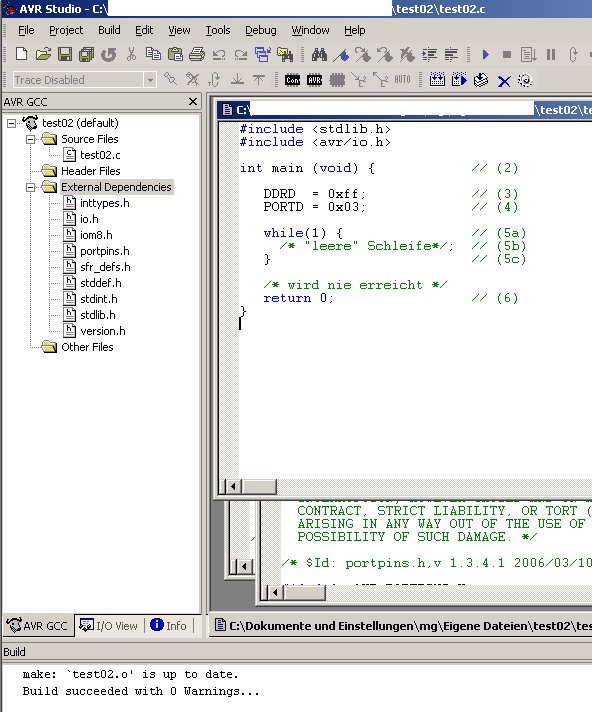Select stdlib.h in the tree
Viewport: 592px width, 712px height.
tap(90, 315)
